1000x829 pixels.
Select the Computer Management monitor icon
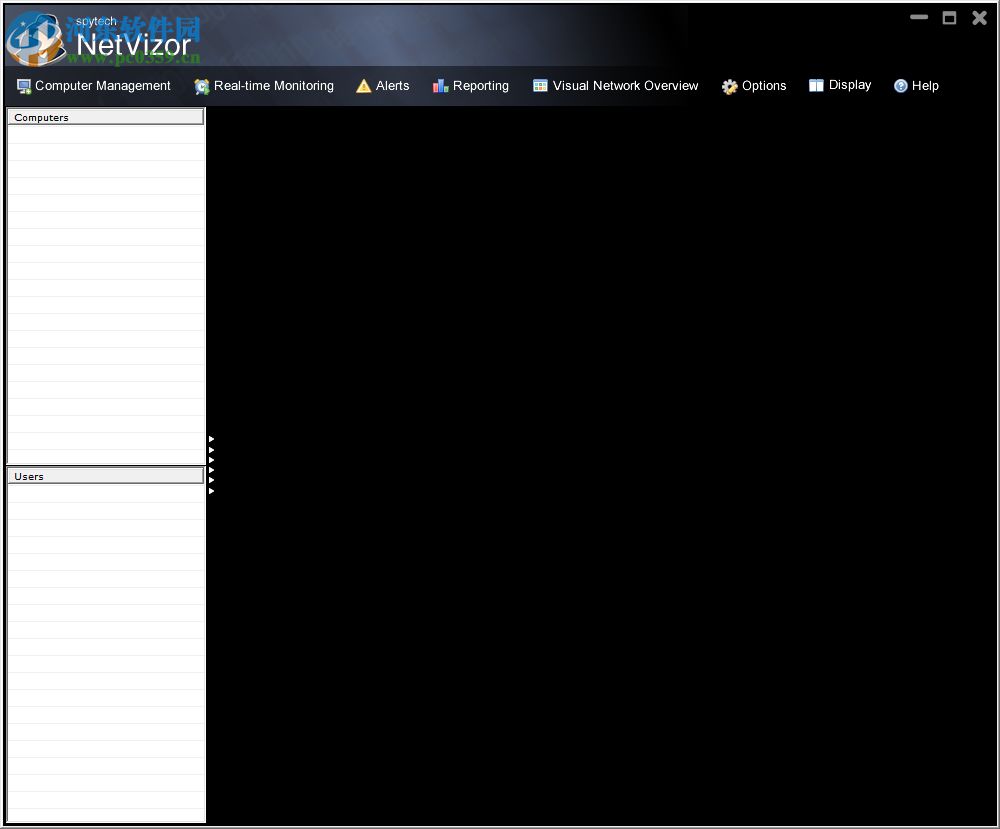click(x=22, y=86)
